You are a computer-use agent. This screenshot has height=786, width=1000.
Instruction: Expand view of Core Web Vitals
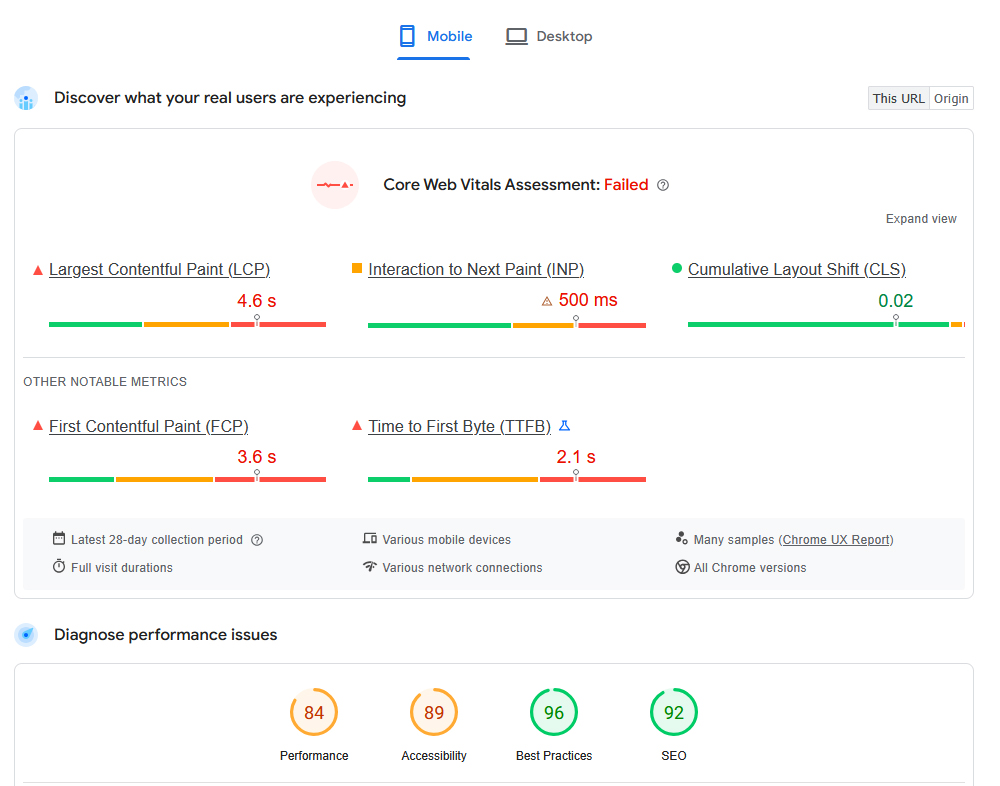click(x=921, y=219)
